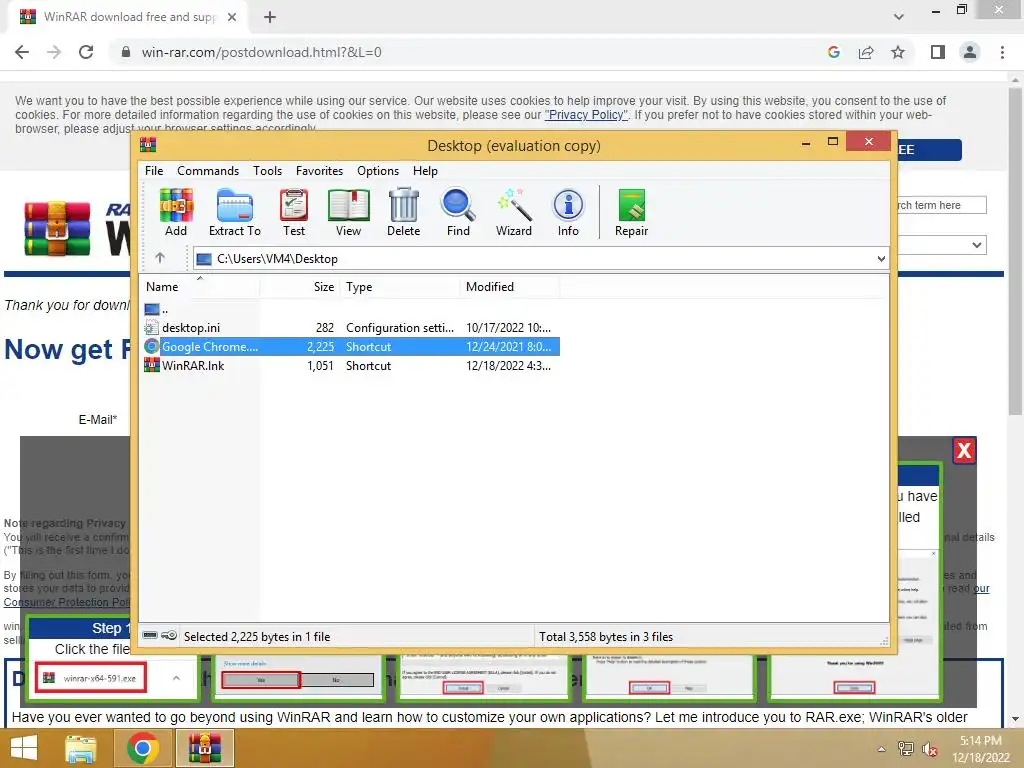Viewport: 1024px width, 768px height.
Task: Open the File menu
Action: [x=154, y=170]
